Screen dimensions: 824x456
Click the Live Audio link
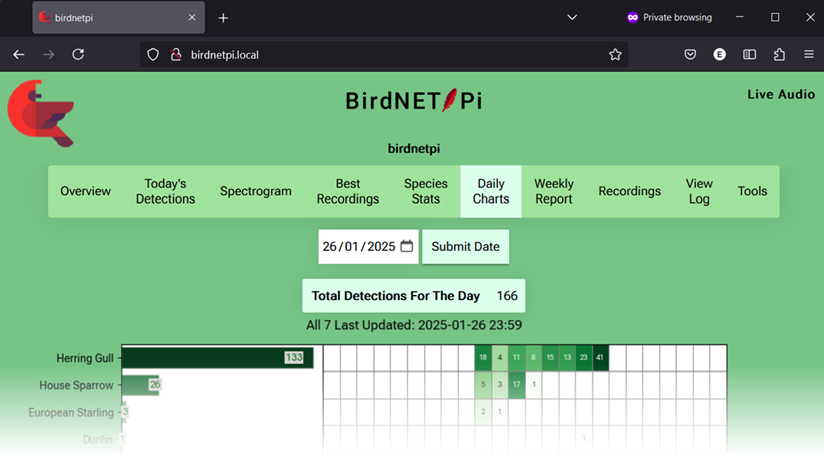click(781, 94)
